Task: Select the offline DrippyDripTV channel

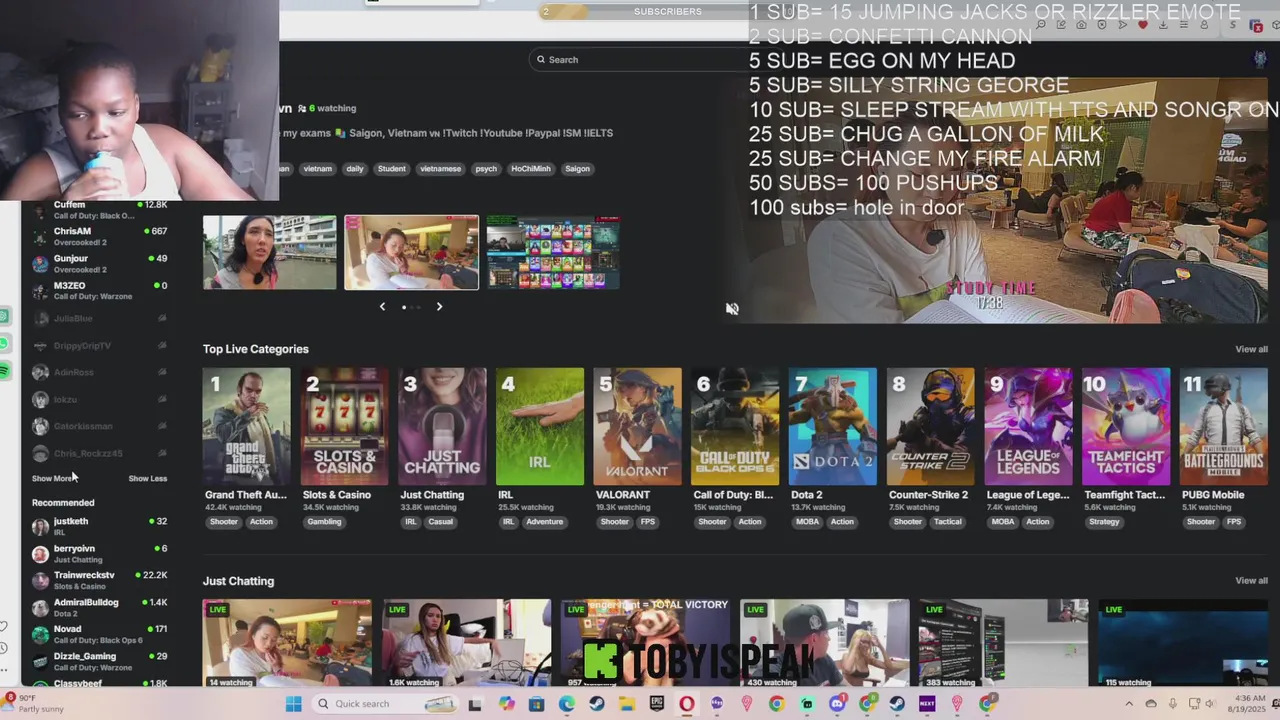Action: [x=100, y=345]
